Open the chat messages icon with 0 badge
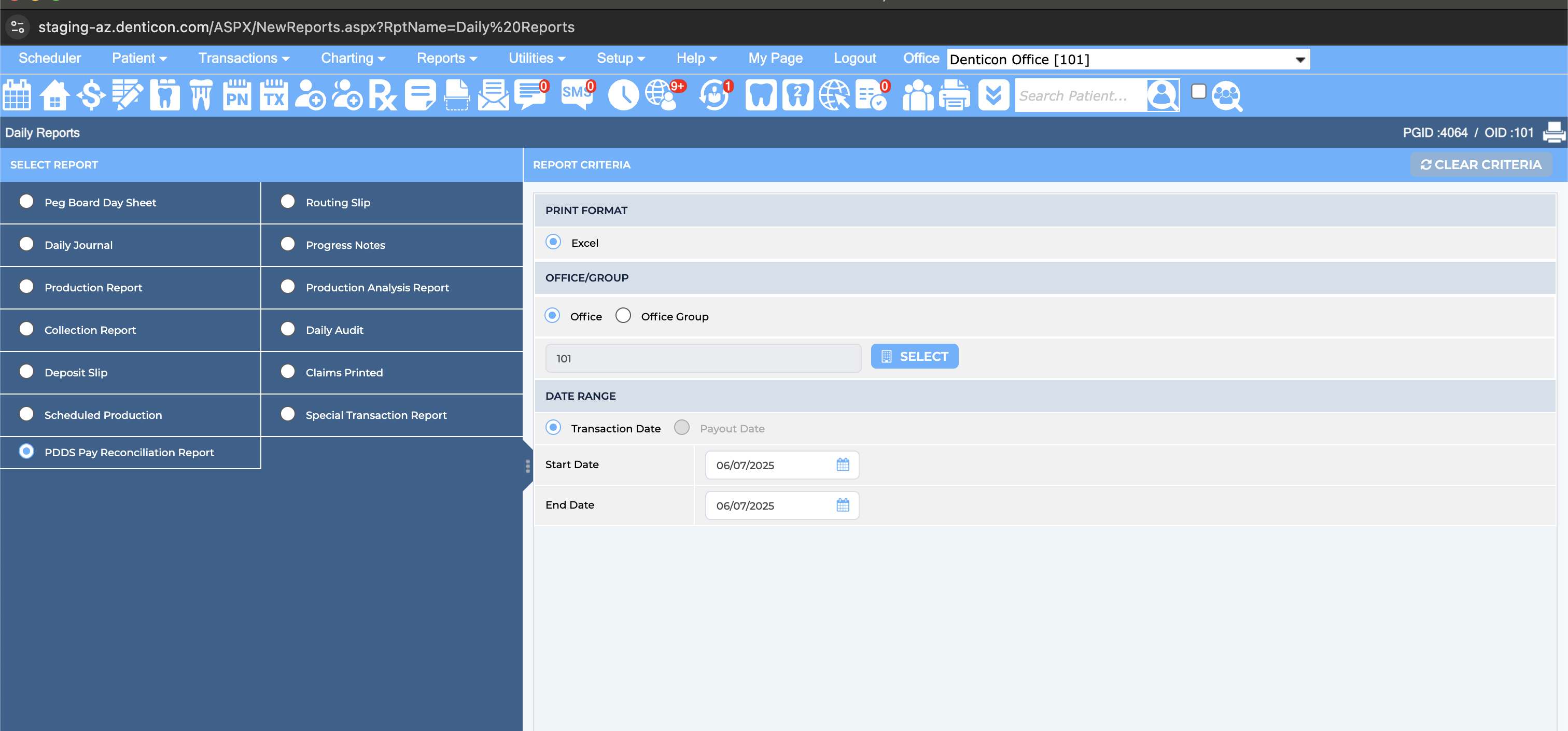The width and height of the screenshot is (1568, 731). pos(531,95)
